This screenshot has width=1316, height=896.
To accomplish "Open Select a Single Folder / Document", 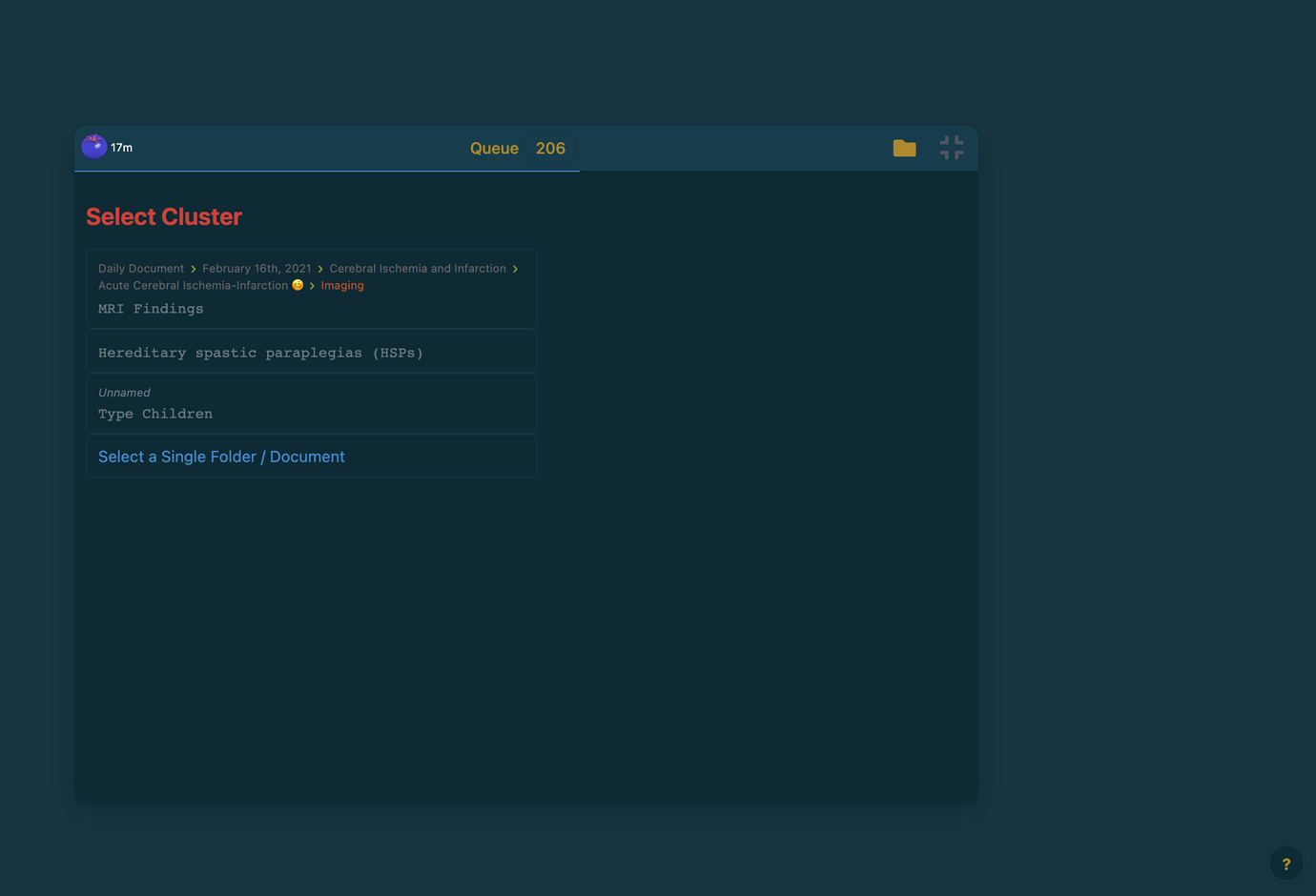I will point(220,456).
